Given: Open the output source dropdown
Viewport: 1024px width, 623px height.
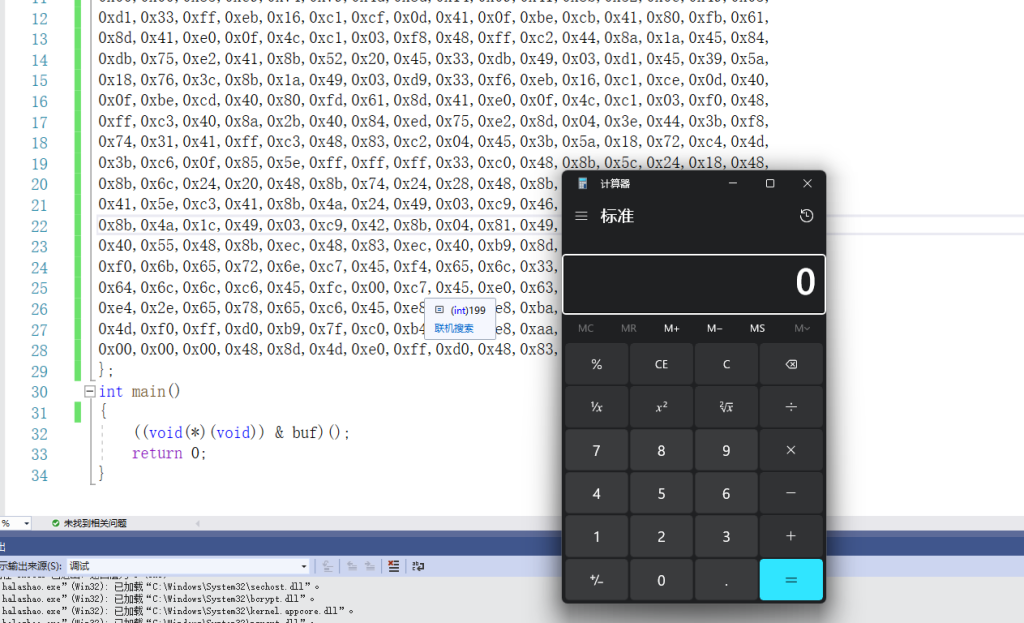Looking at the screenshot, I should click(304, 566).
